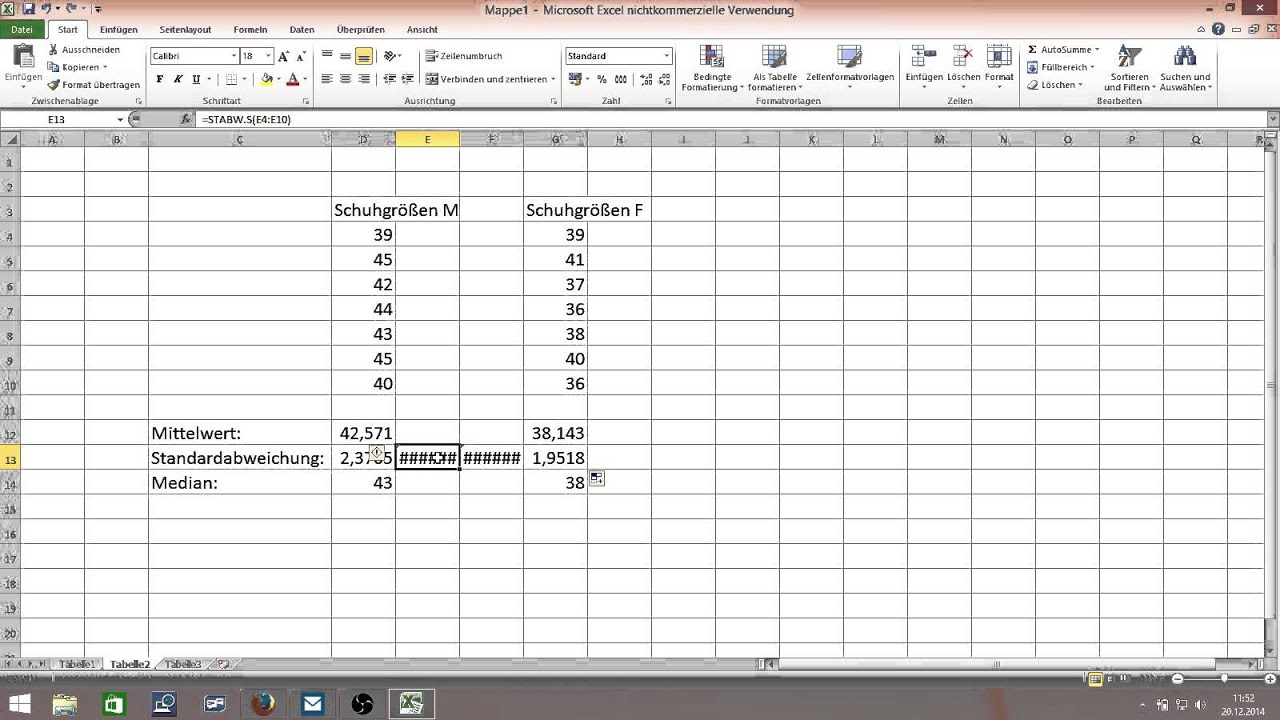Screen dimensions: 1280x720
Task: Open Bedingte Formatierung menu
Action: click(712, 68)
